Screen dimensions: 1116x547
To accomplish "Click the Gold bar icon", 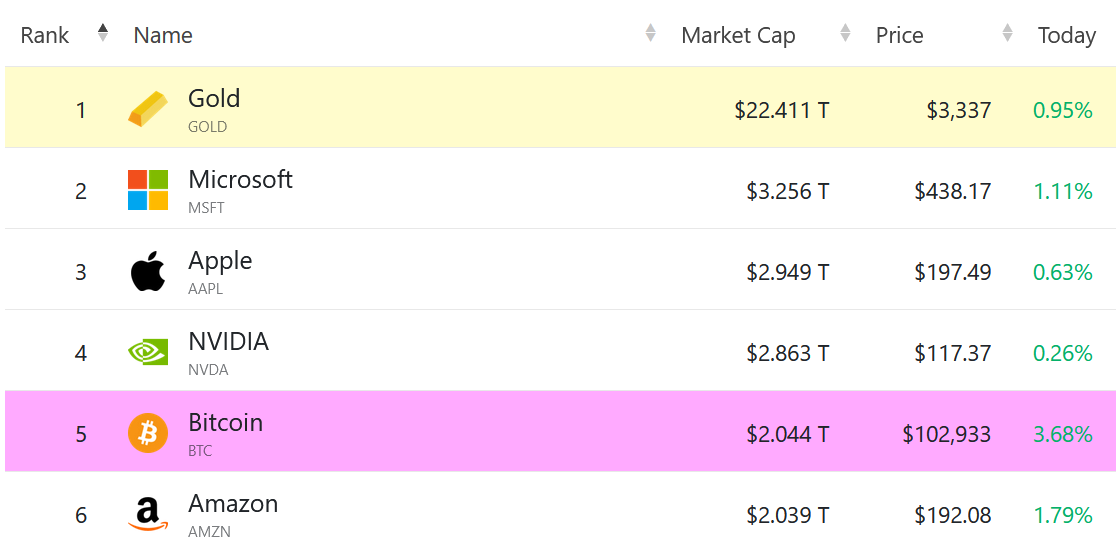I will coord(148,109).
